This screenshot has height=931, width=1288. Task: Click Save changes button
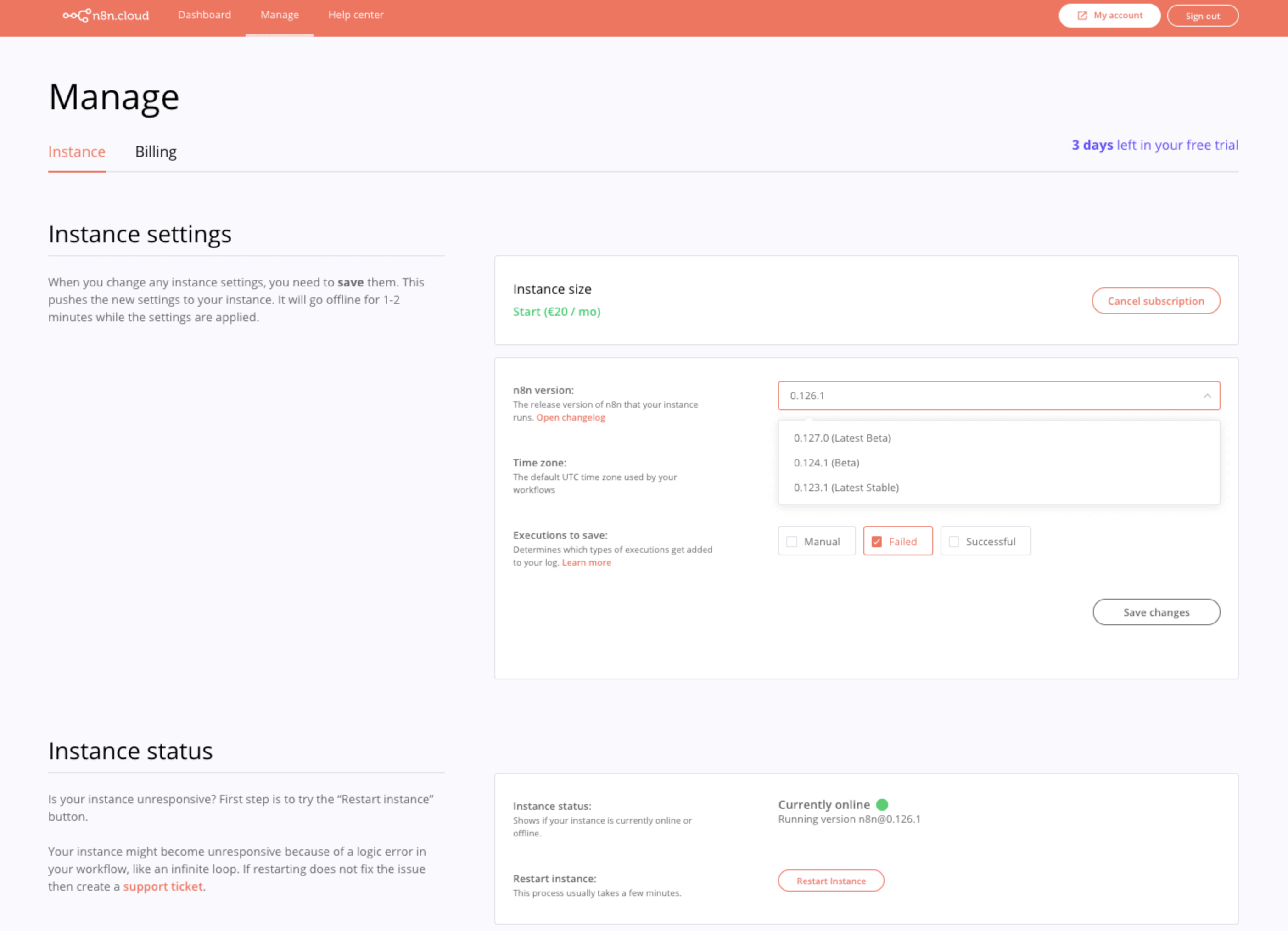coord(1155,611)
